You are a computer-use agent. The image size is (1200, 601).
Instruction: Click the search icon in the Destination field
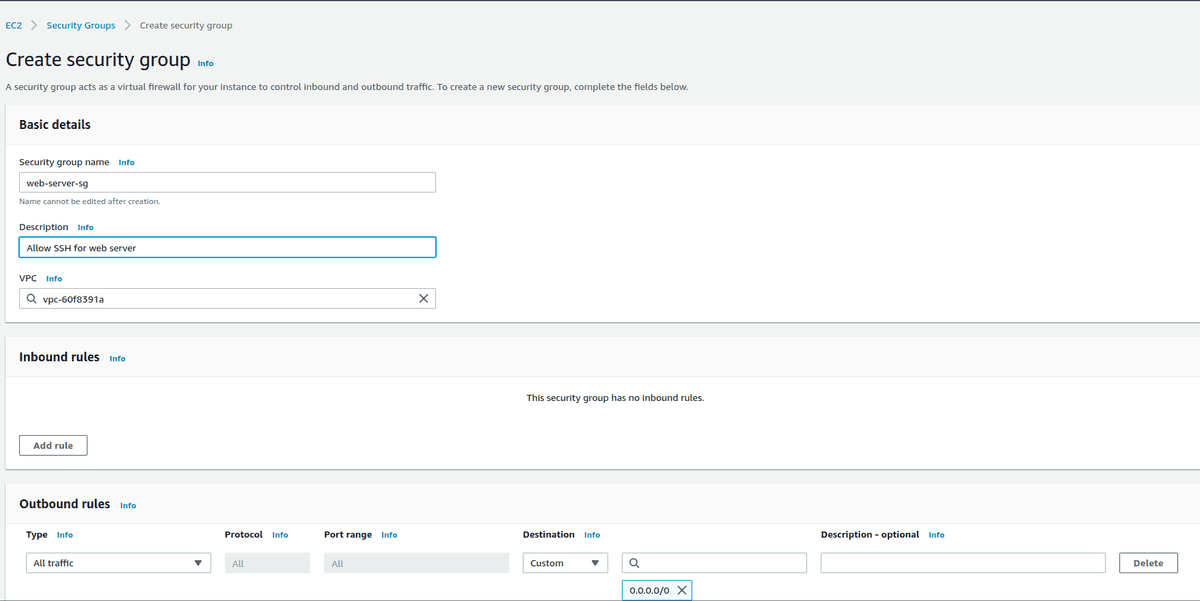(x=633, y=562)
